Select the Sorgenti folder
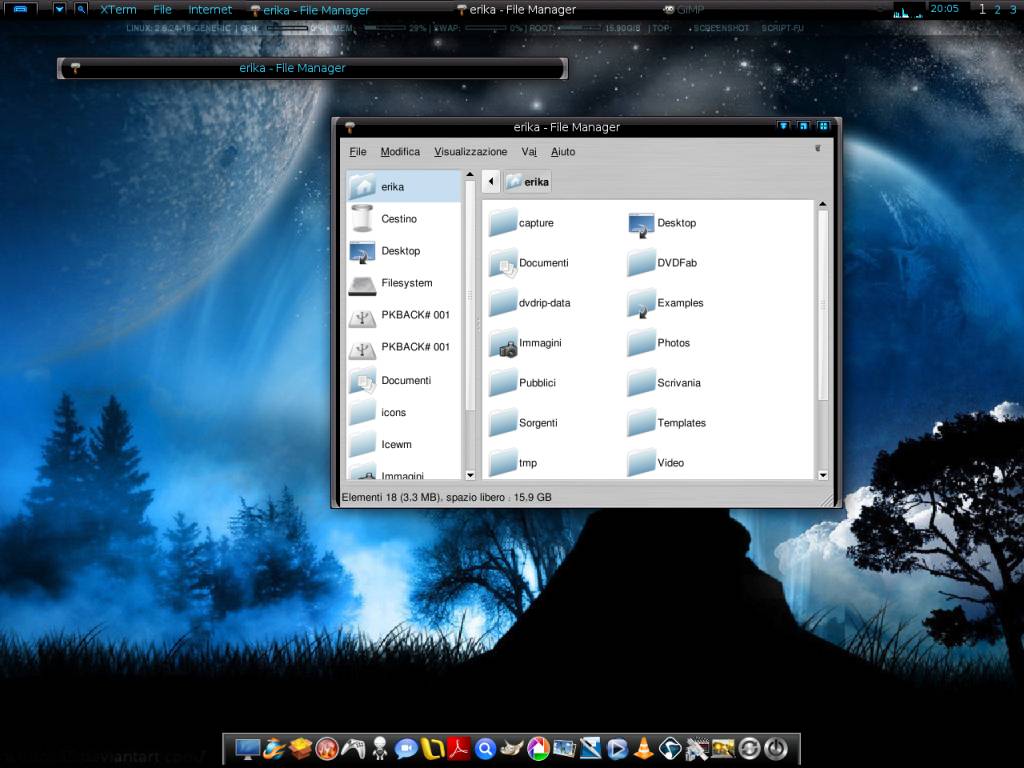 (x=524, y=423)
